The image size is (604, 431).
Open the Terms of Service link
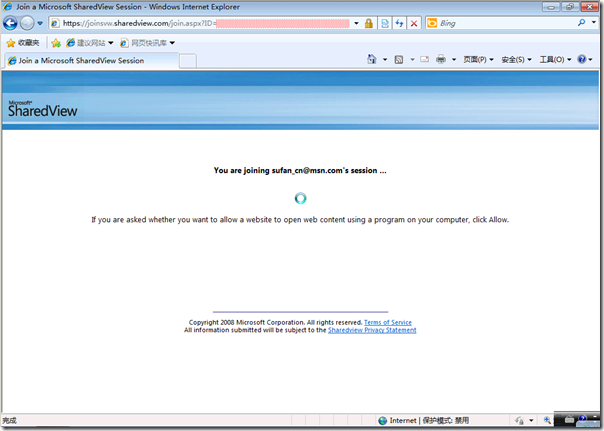[388, 322]
